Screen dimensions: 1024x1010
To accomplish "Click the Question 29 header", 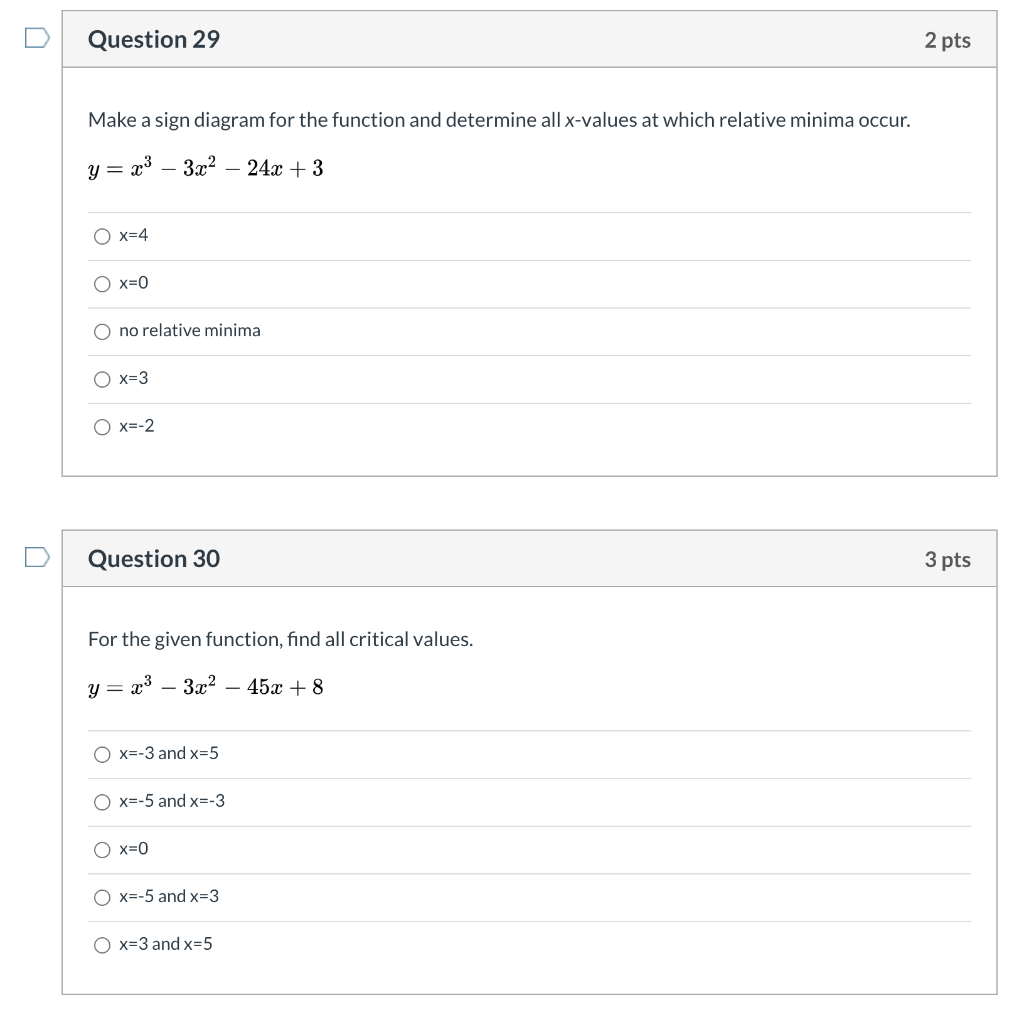I will click(153, 40).
